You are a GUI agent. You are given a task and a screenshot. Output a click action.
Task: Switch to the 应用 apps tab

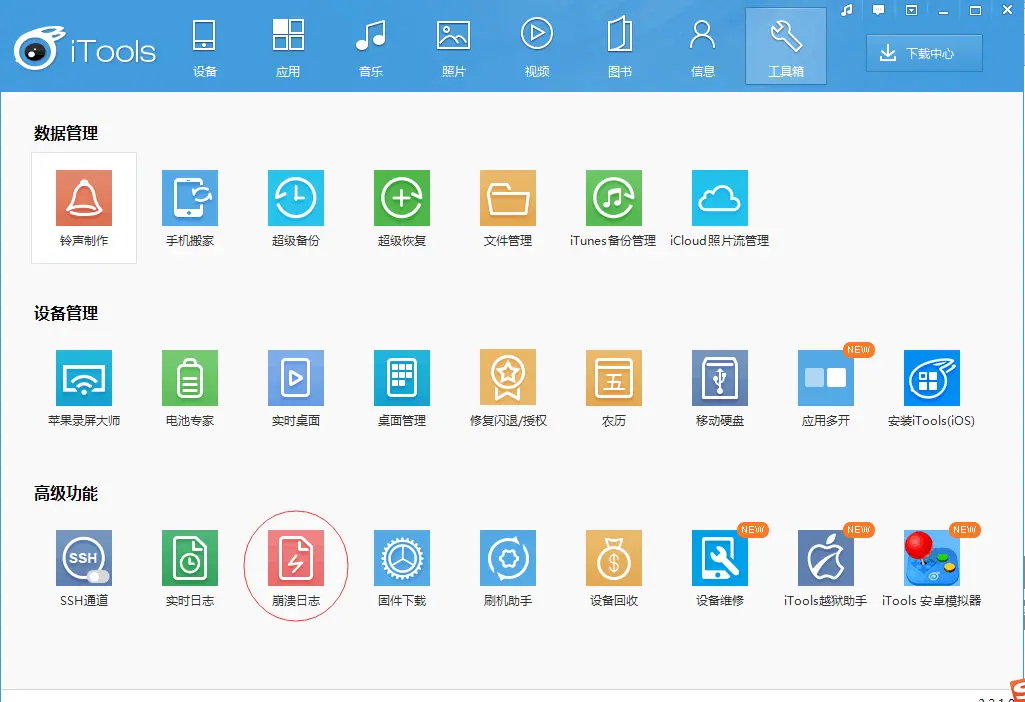288,47
